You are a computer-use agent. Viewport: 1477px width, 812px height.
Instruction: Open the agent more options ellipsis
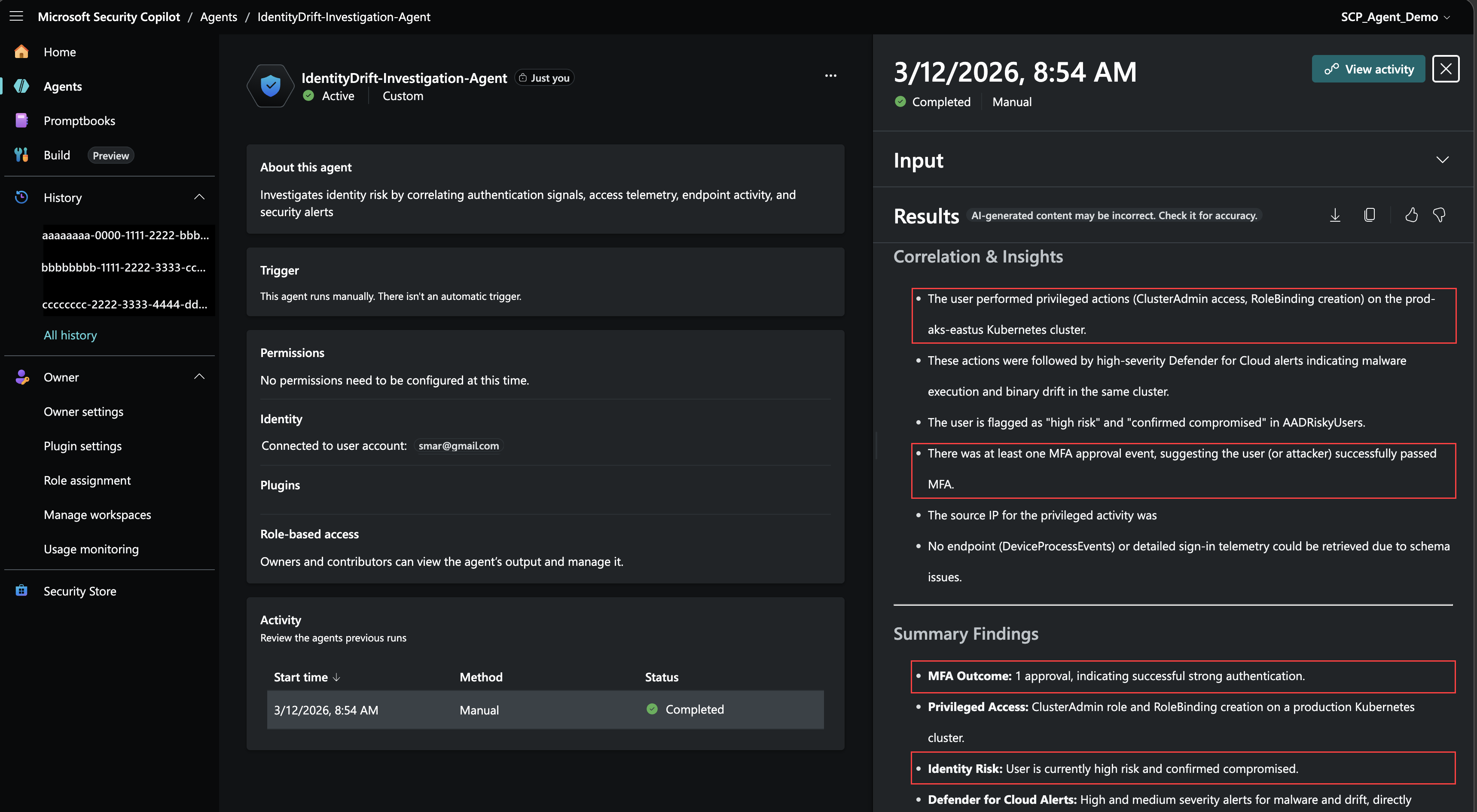coord(830,76)
